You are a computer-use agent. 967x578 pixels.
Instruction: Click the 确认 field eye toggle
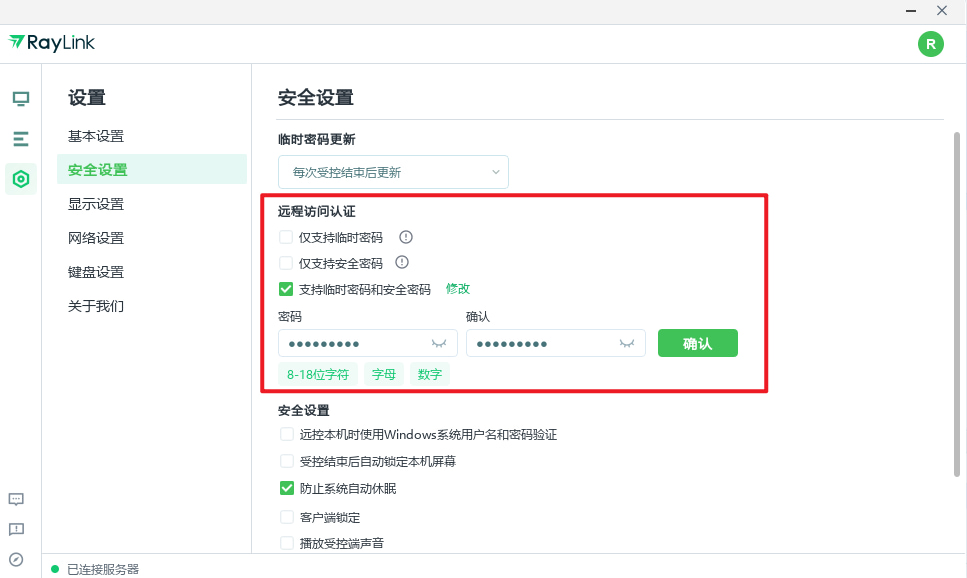(627, 342)
